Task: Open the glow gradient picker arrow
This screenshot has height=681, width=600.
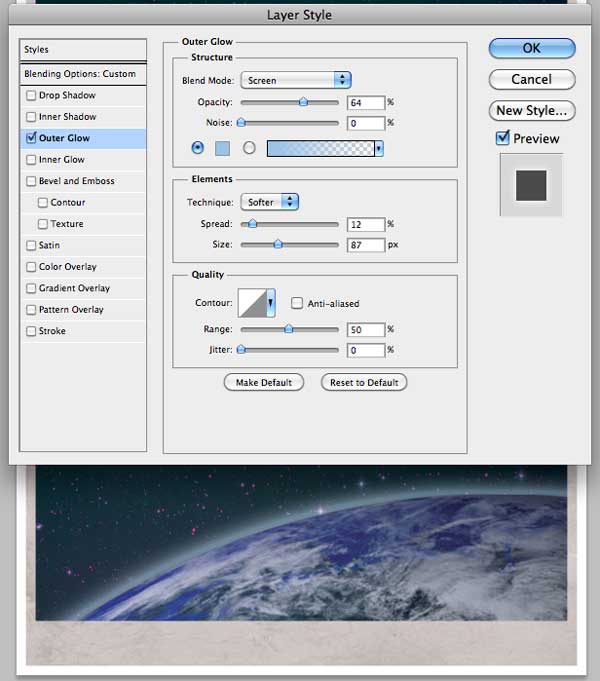Action: point(379,149)
